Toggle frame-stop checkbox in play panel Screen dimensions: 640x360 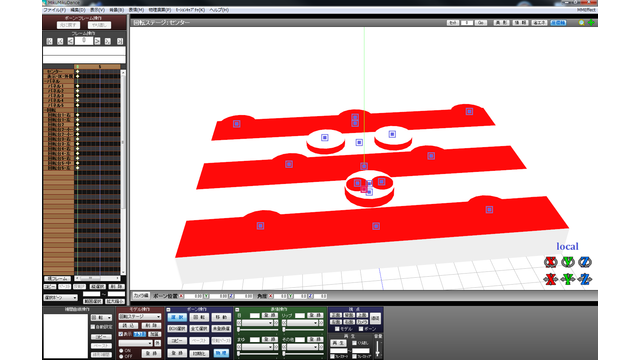354,356
